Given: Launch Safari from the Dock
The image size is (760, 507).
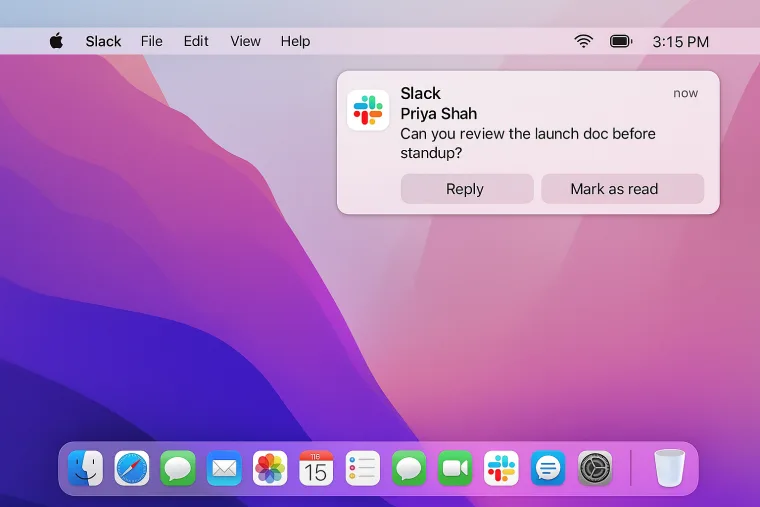Looking at the screenshot, I should [132, 468].
